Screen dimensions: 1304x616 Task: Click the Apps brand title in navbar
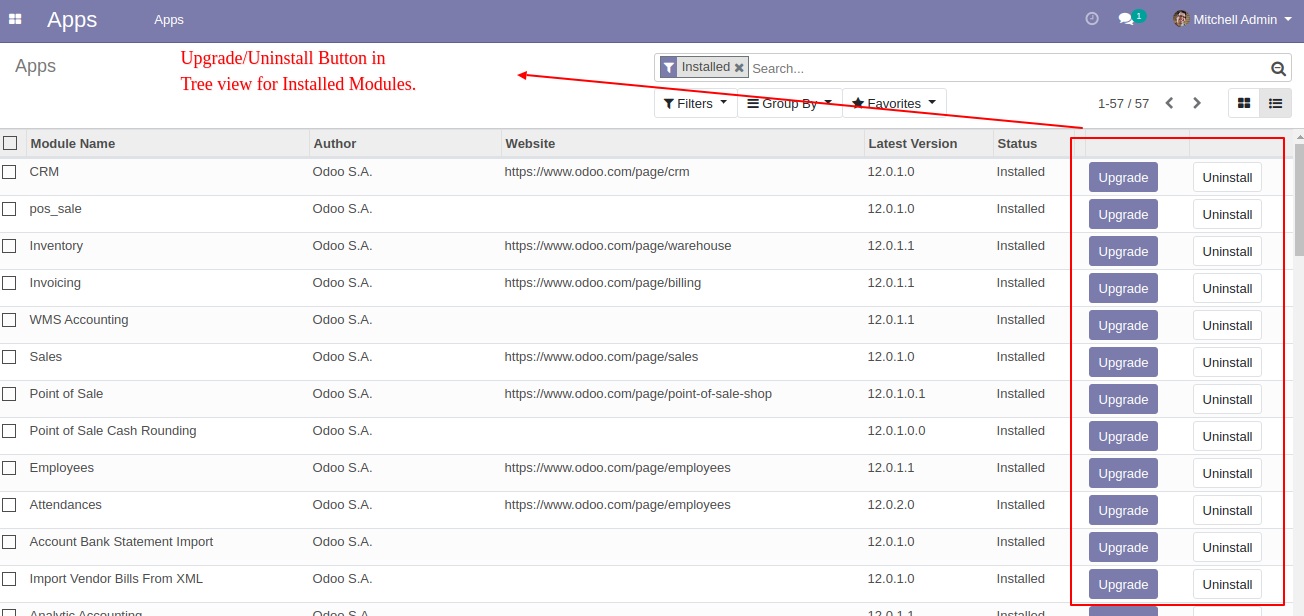click(72, 19)
